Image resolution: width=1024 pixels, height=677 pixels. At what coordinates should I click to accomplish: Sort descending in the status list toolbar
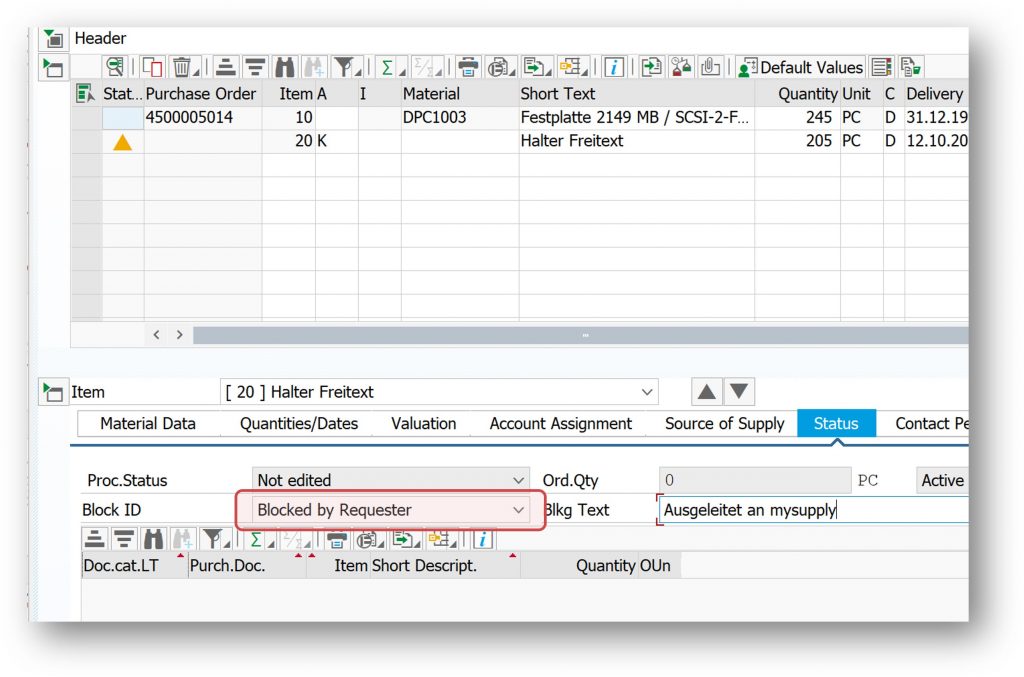point(123,539)
